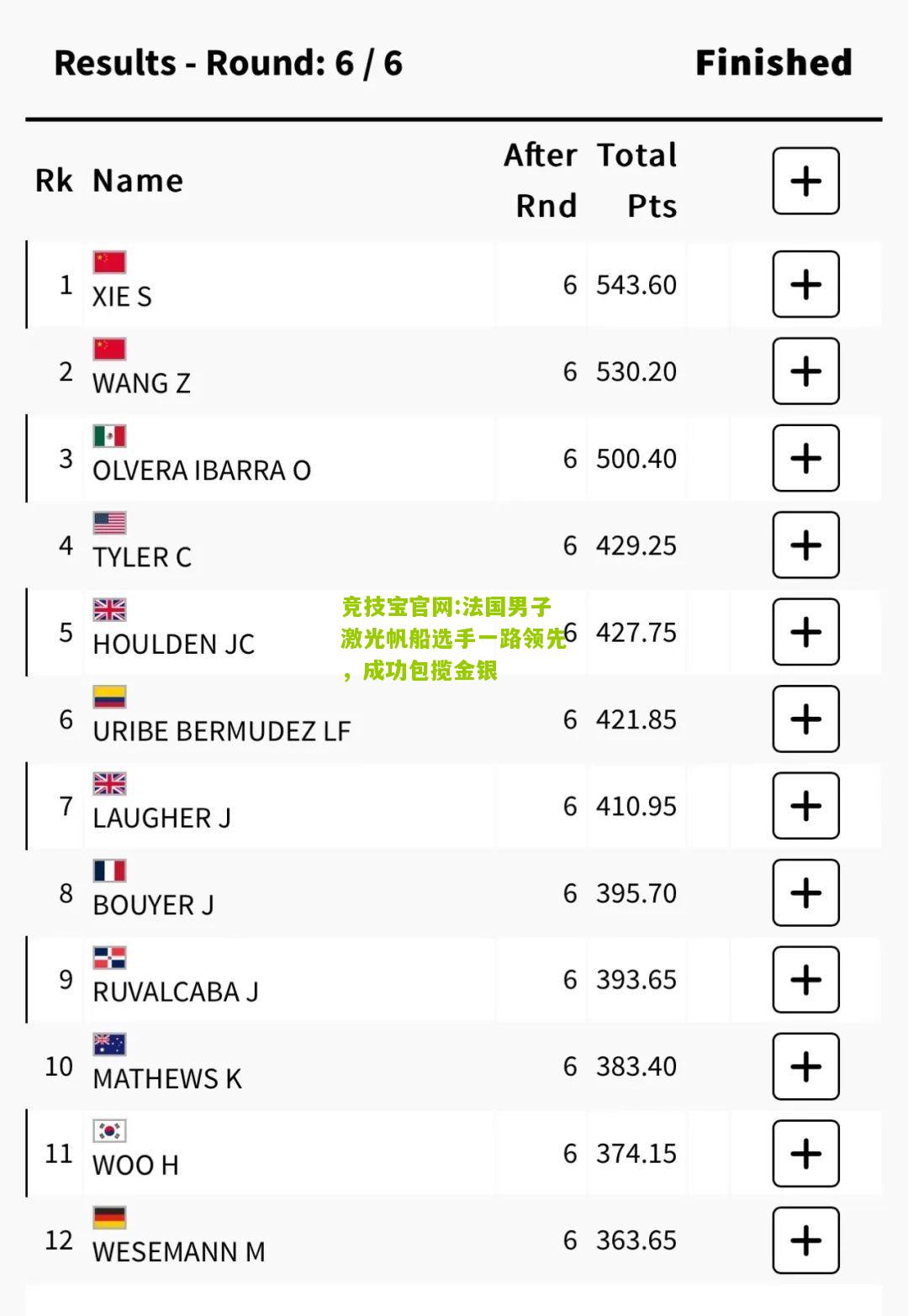Click the Mexico flag icon
This screenshot has height=1316, width=908.
pos(109,436)
